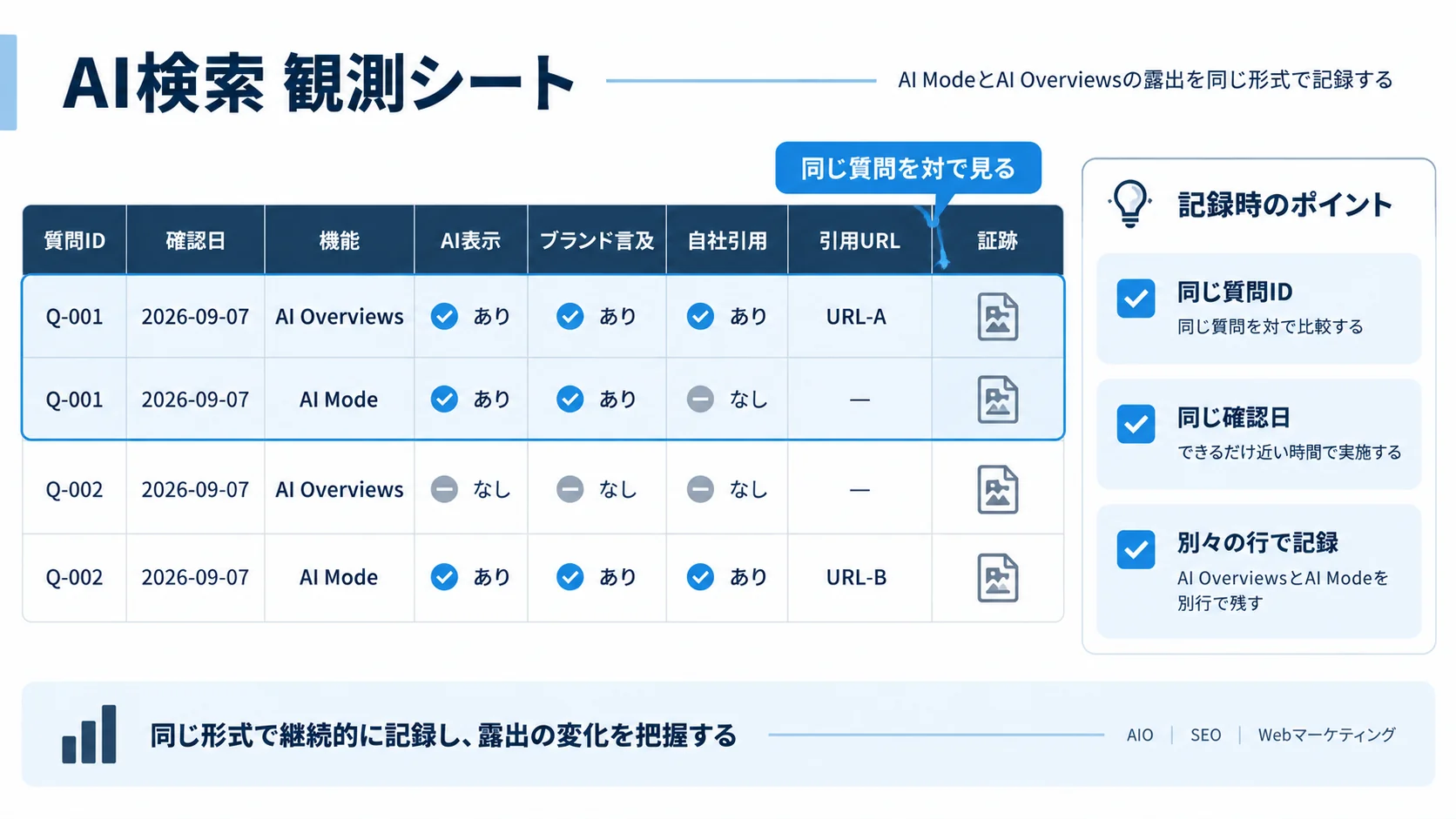This screenshot has height=819, width=1456.
Task: Click the 質問ID column header
Action: click(75, 241)
